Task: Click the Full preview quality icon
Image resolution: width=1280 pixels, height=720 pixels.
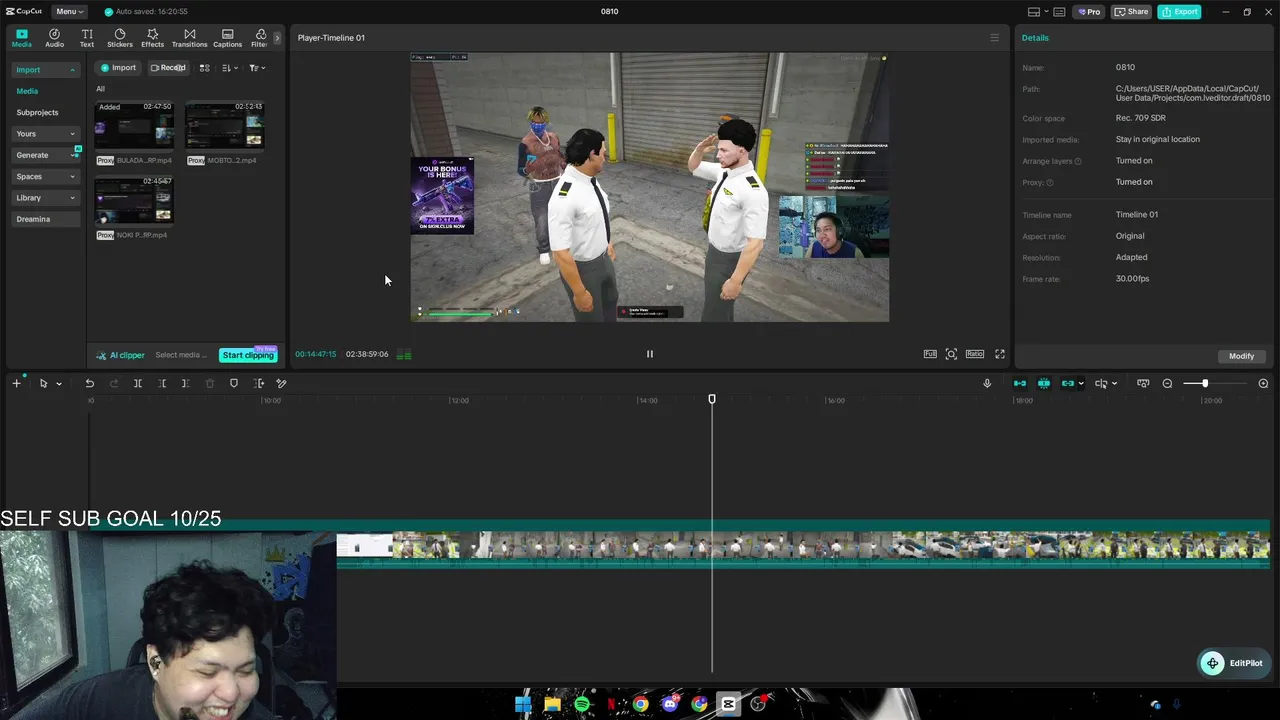Action: click(x=930, y=354)
